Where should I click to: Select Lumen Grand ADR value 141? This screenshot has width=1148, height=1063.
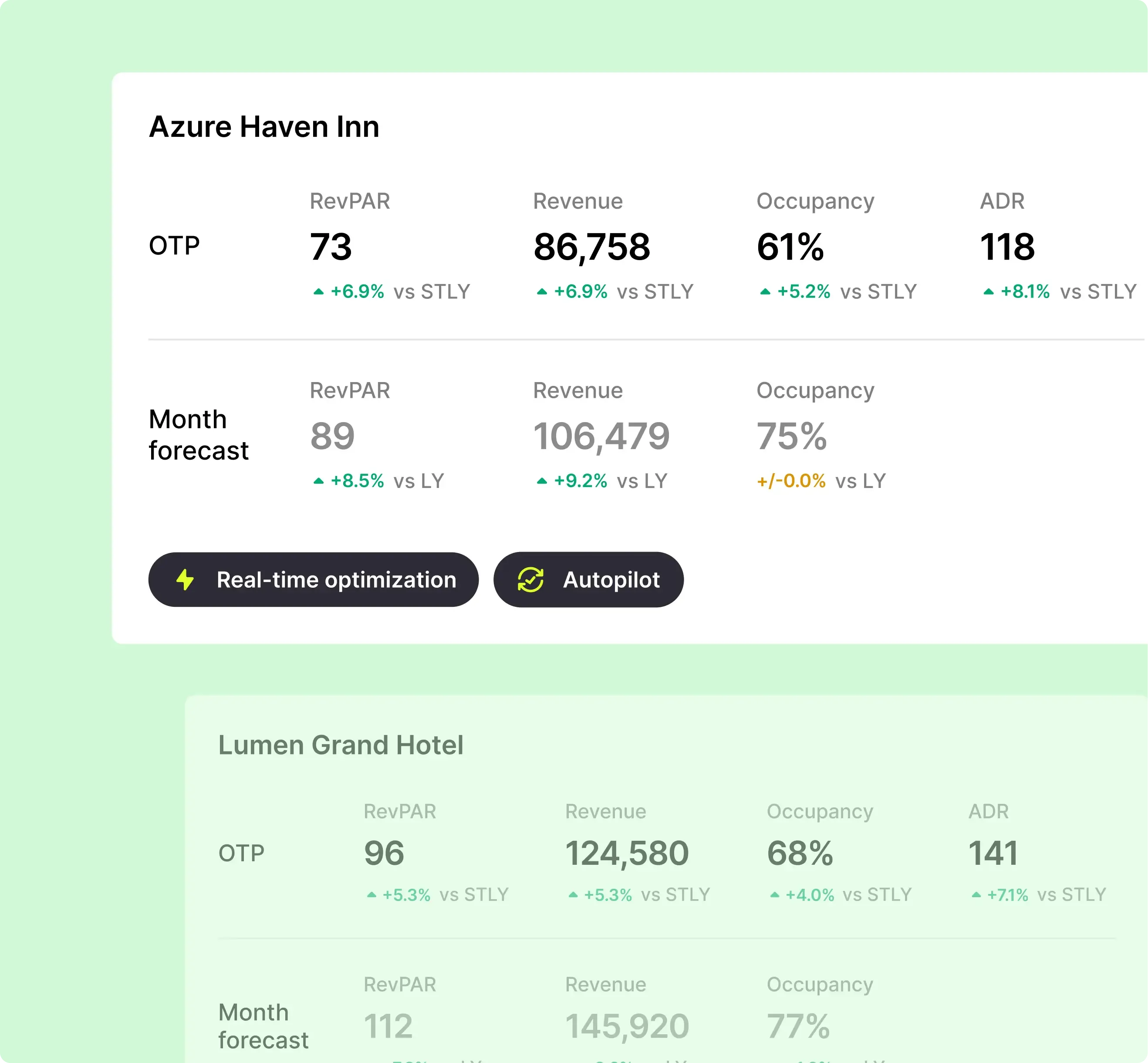click(993, 853)
